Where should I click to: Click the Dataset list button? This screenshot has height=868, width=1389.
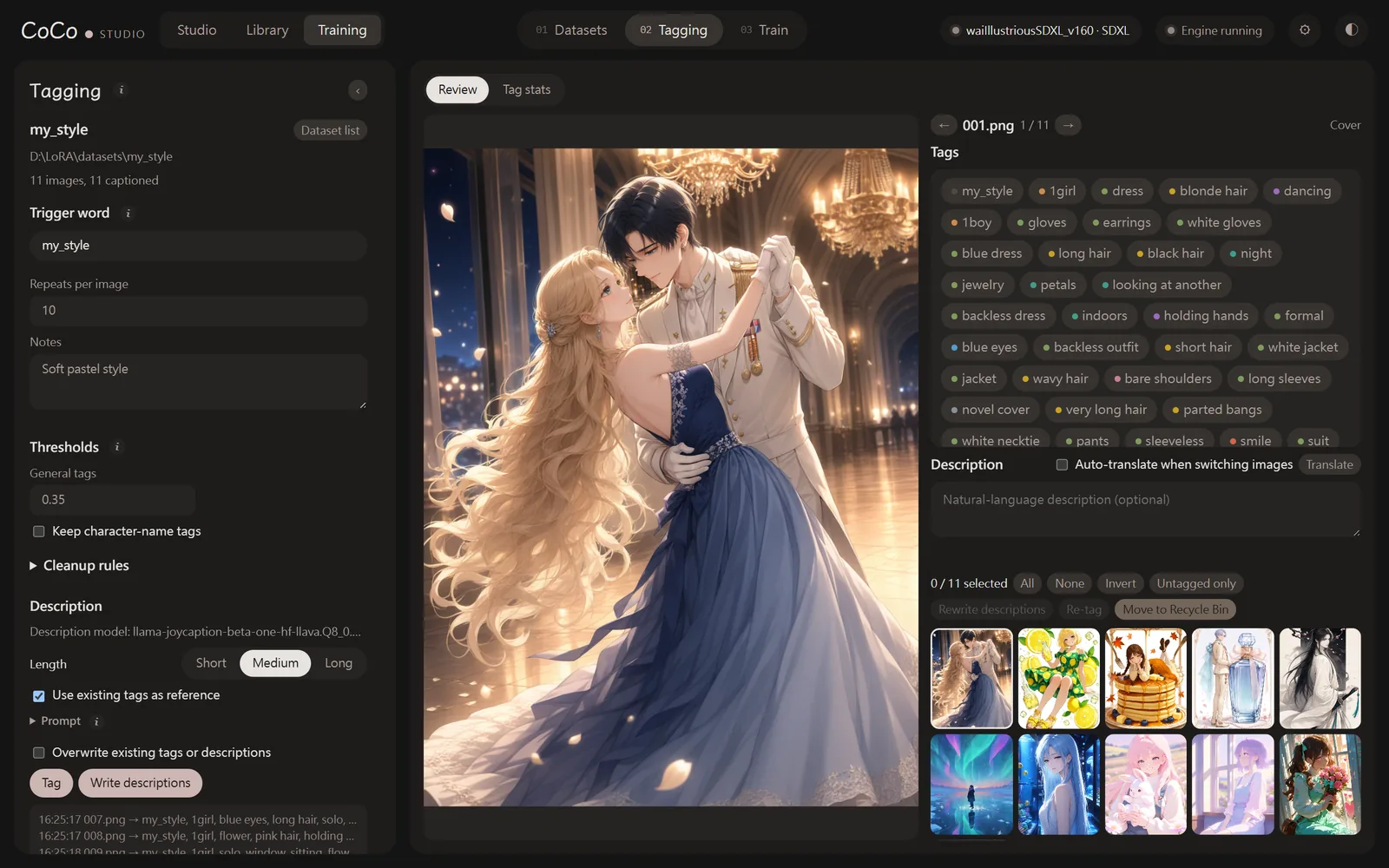330,130
